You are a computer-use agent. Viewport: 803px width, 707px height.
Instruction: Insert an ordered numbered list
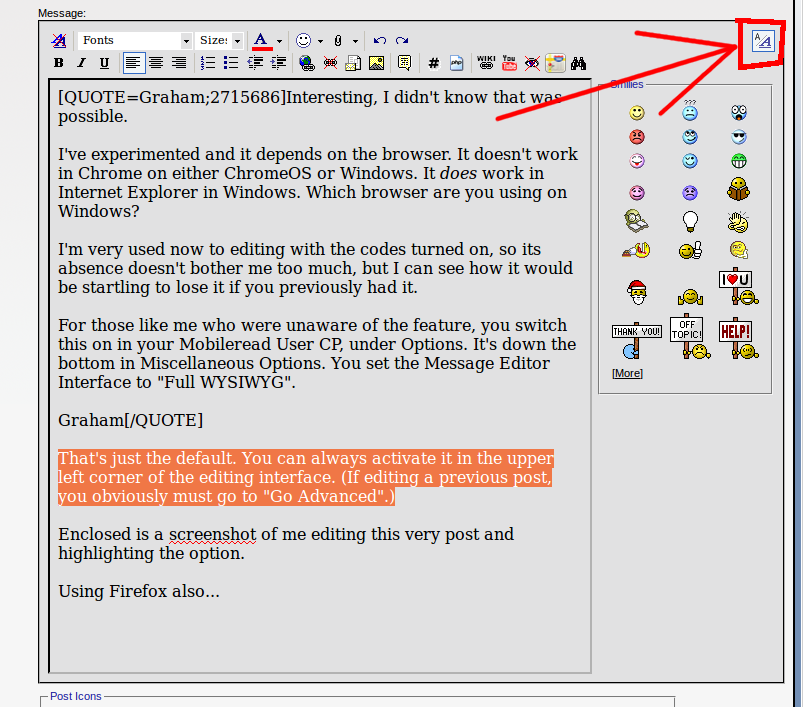pos(208,63)
